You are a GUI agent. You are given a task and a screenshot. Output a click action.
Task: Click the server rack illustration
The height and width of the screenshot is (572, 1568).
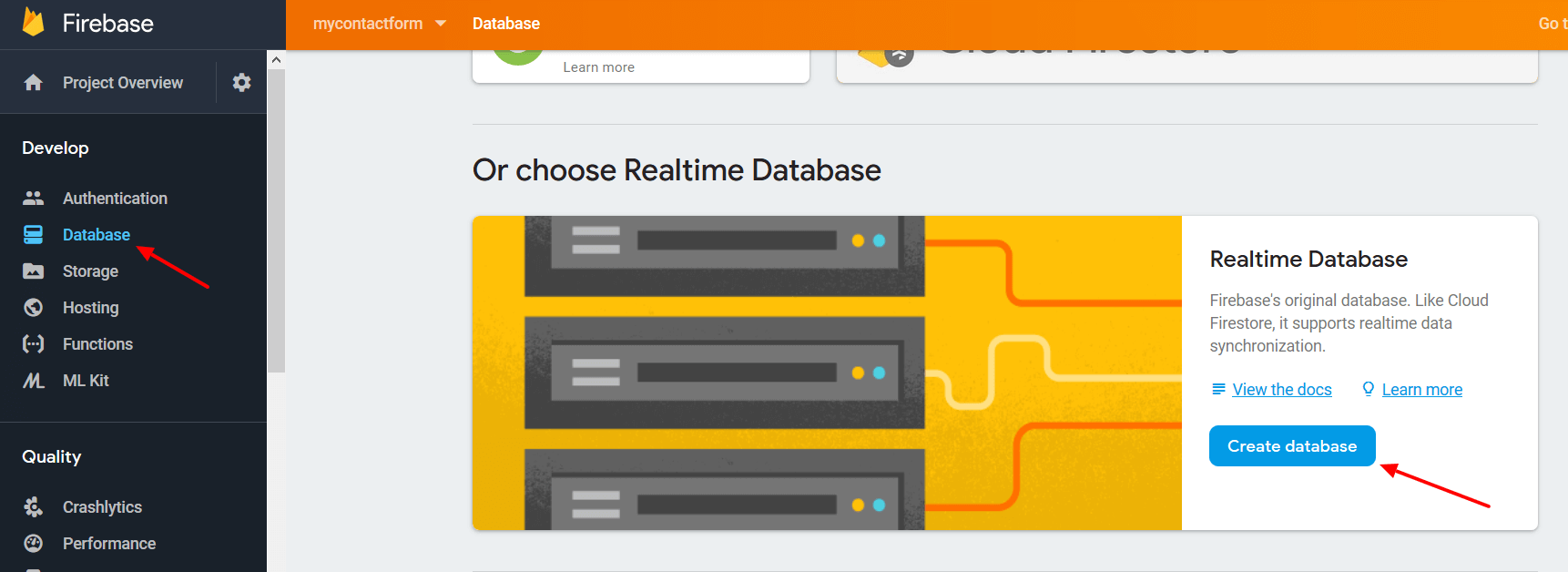pos(827,373)
